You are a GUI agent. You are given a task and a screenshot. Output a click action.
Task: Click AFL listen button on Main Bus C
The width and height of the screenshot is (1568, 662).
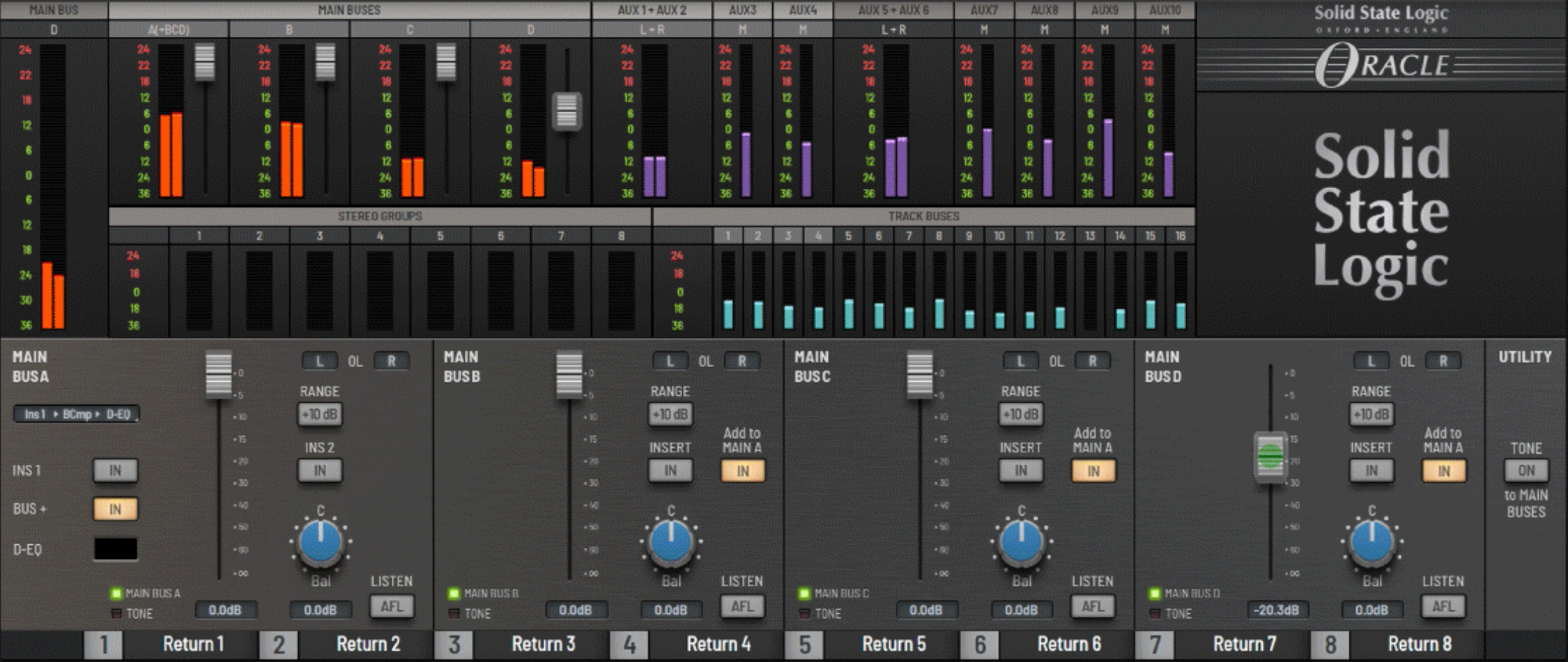1093,606
